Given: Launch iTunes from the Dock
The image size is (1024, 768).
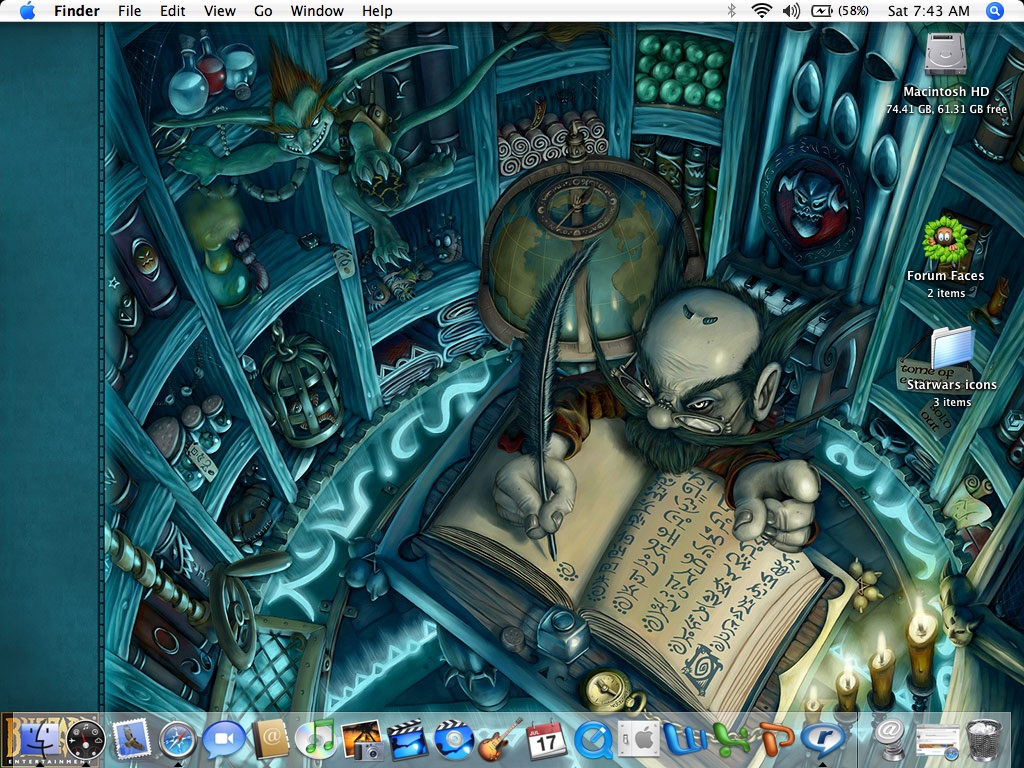Looking at the screenshot, I should tap(316, 741).
